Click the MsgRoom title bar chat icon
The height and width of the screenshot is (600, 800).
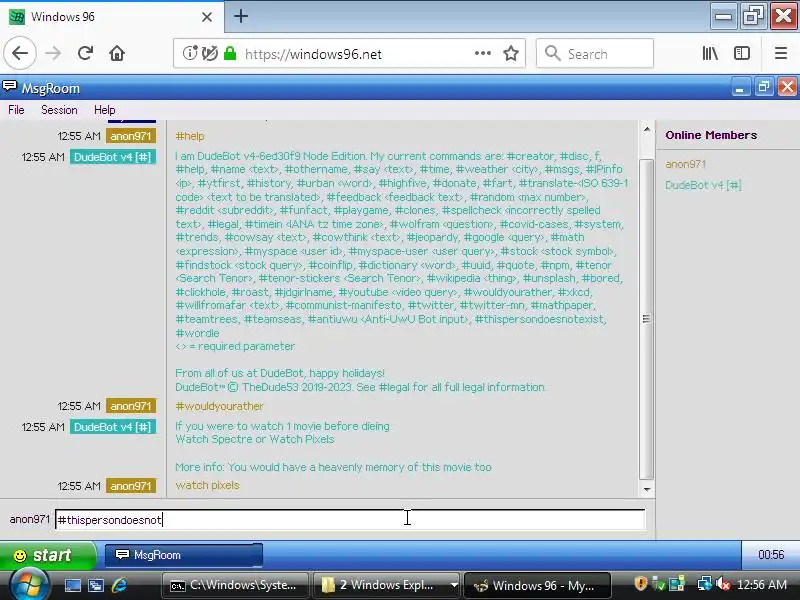10,87
